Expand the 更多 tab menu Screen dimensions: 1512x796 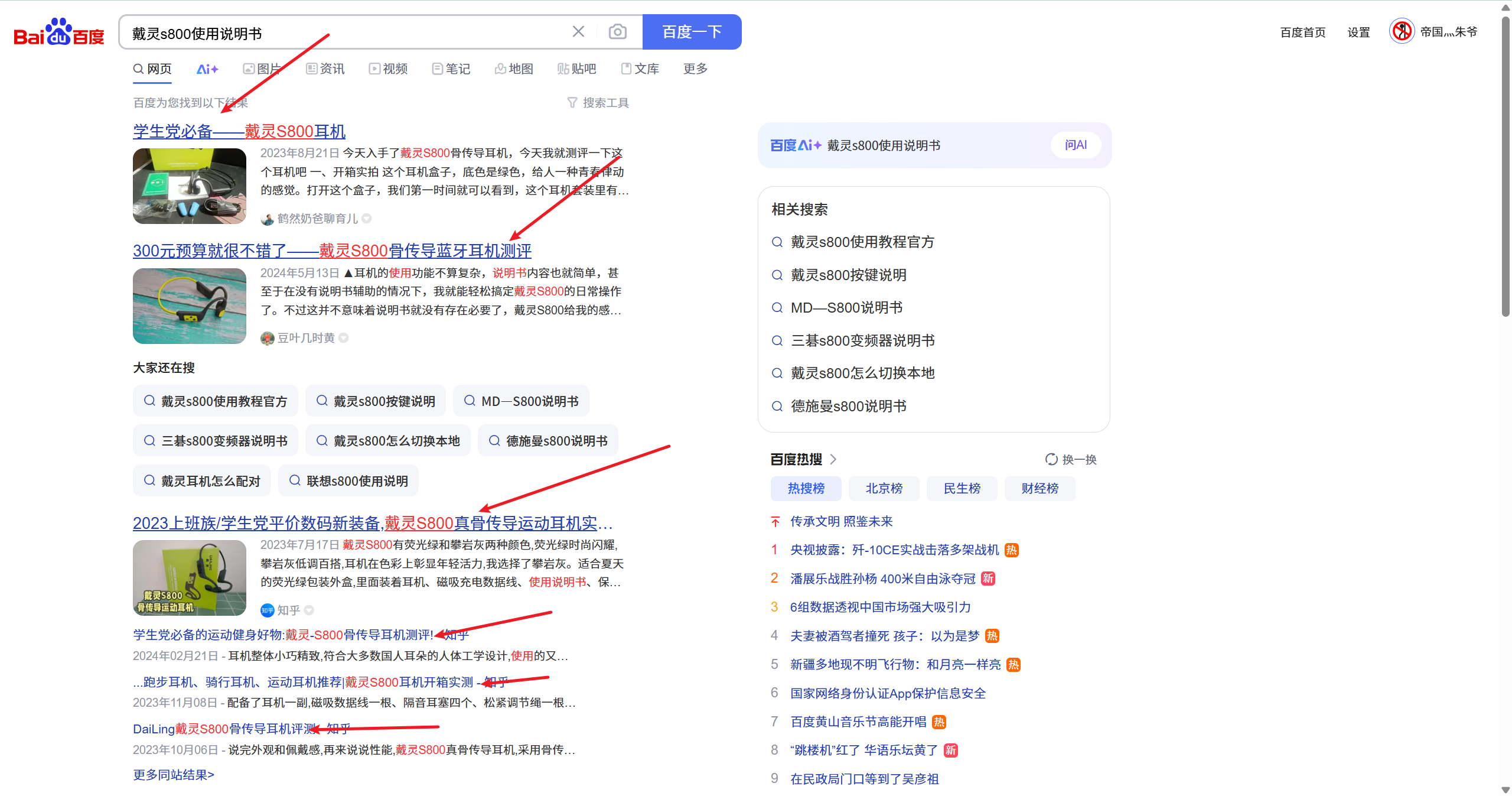click(x=695, y=69)
